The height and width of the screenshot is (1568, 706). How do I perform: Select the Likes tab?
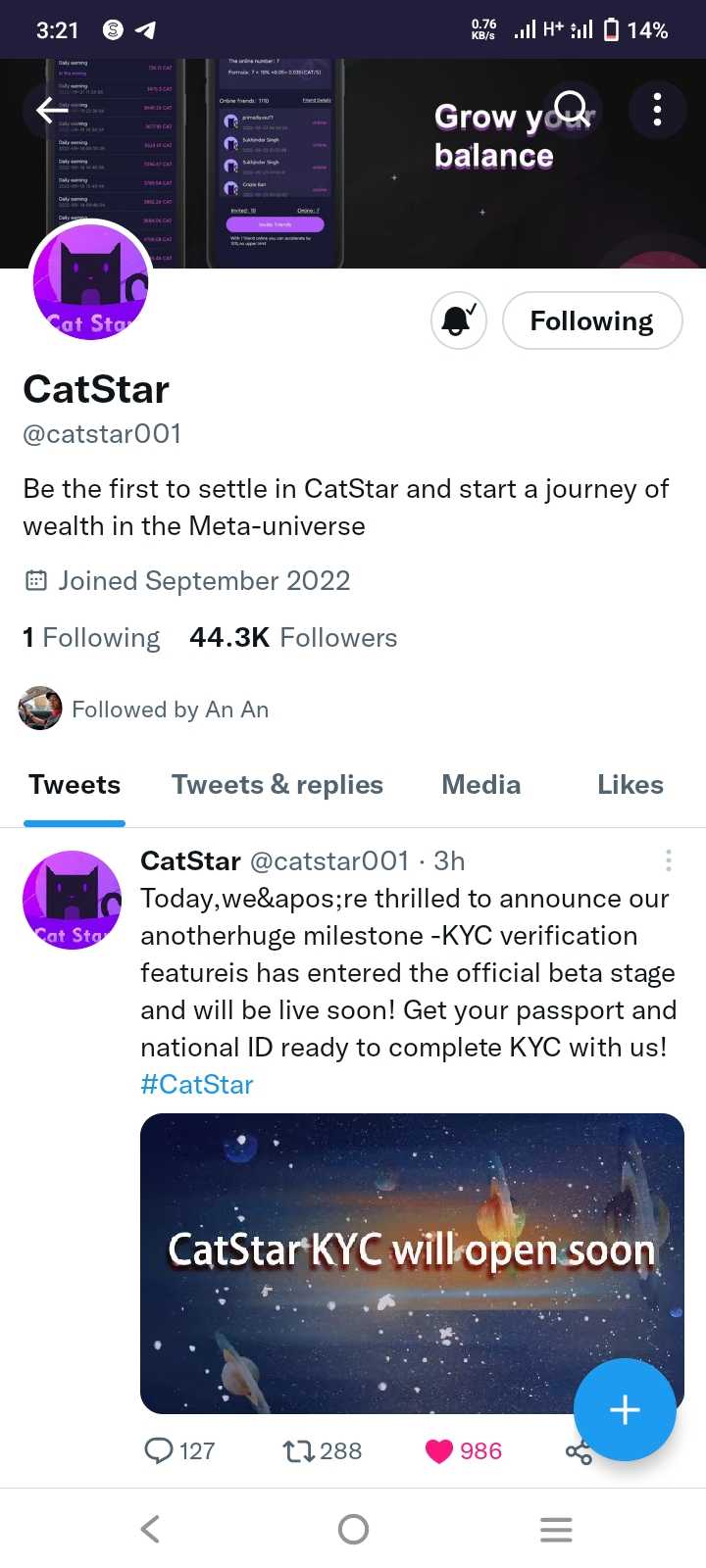[630, 785]
